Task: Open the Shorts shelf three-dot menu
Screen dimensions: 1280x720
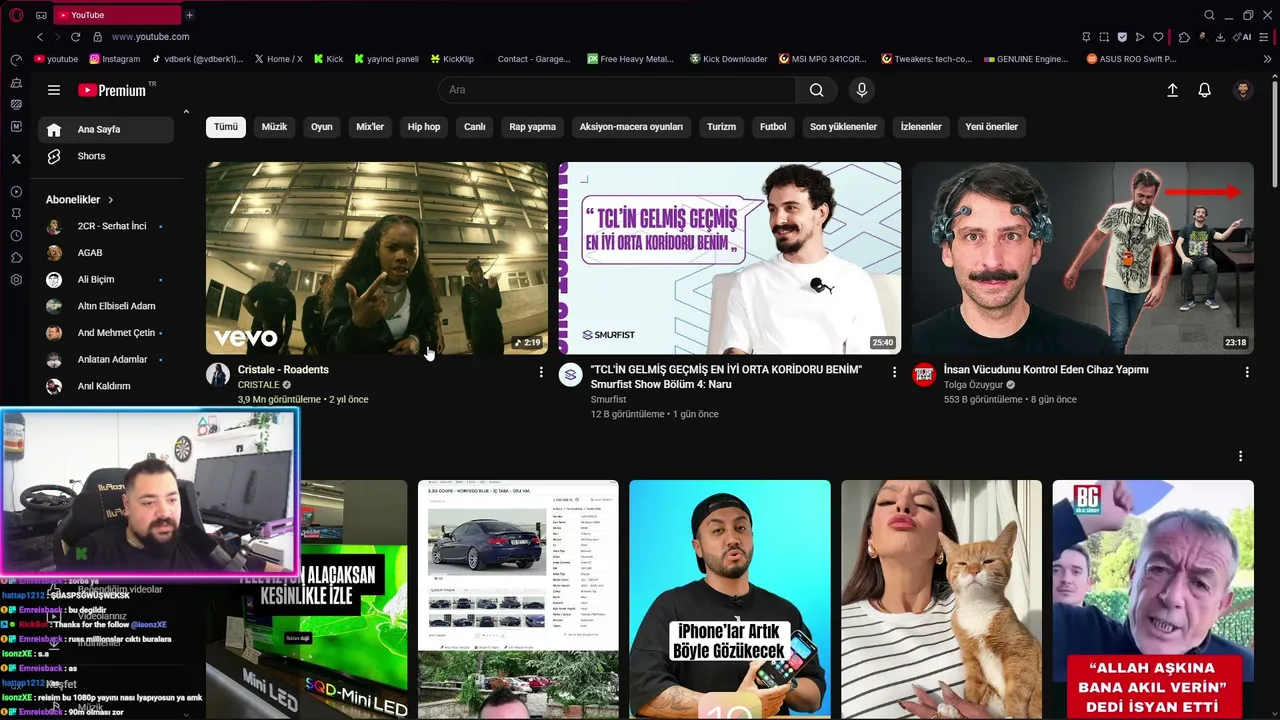Action: point(1241,456)
